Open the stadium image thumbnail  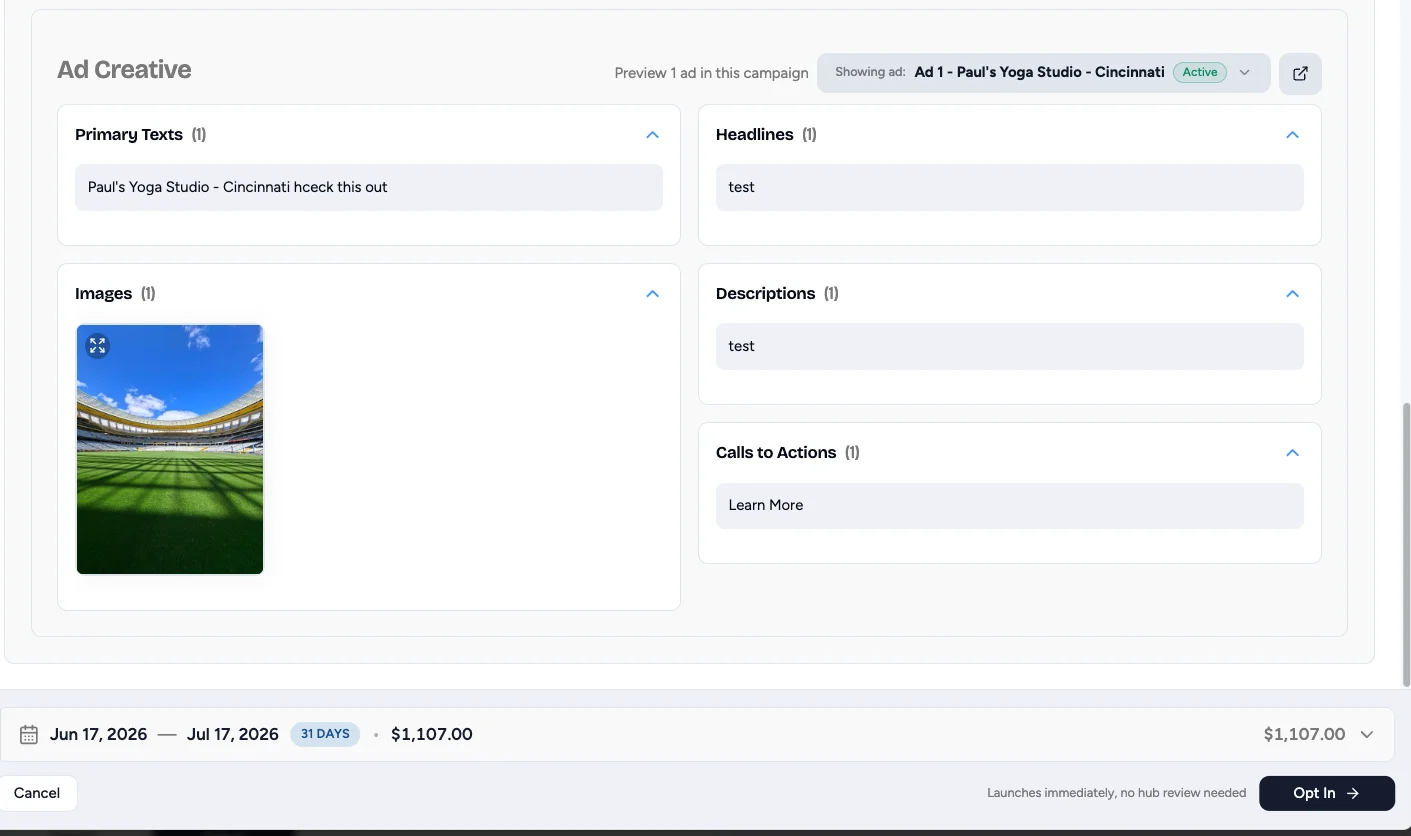click(170, 449)
